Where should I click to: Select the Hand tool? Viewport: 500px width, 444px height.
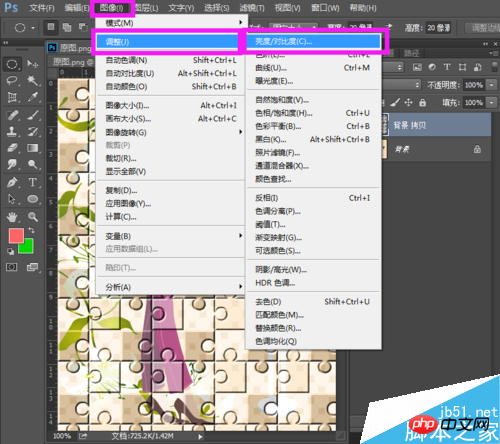pyautogui.click(x=12, y=217)
